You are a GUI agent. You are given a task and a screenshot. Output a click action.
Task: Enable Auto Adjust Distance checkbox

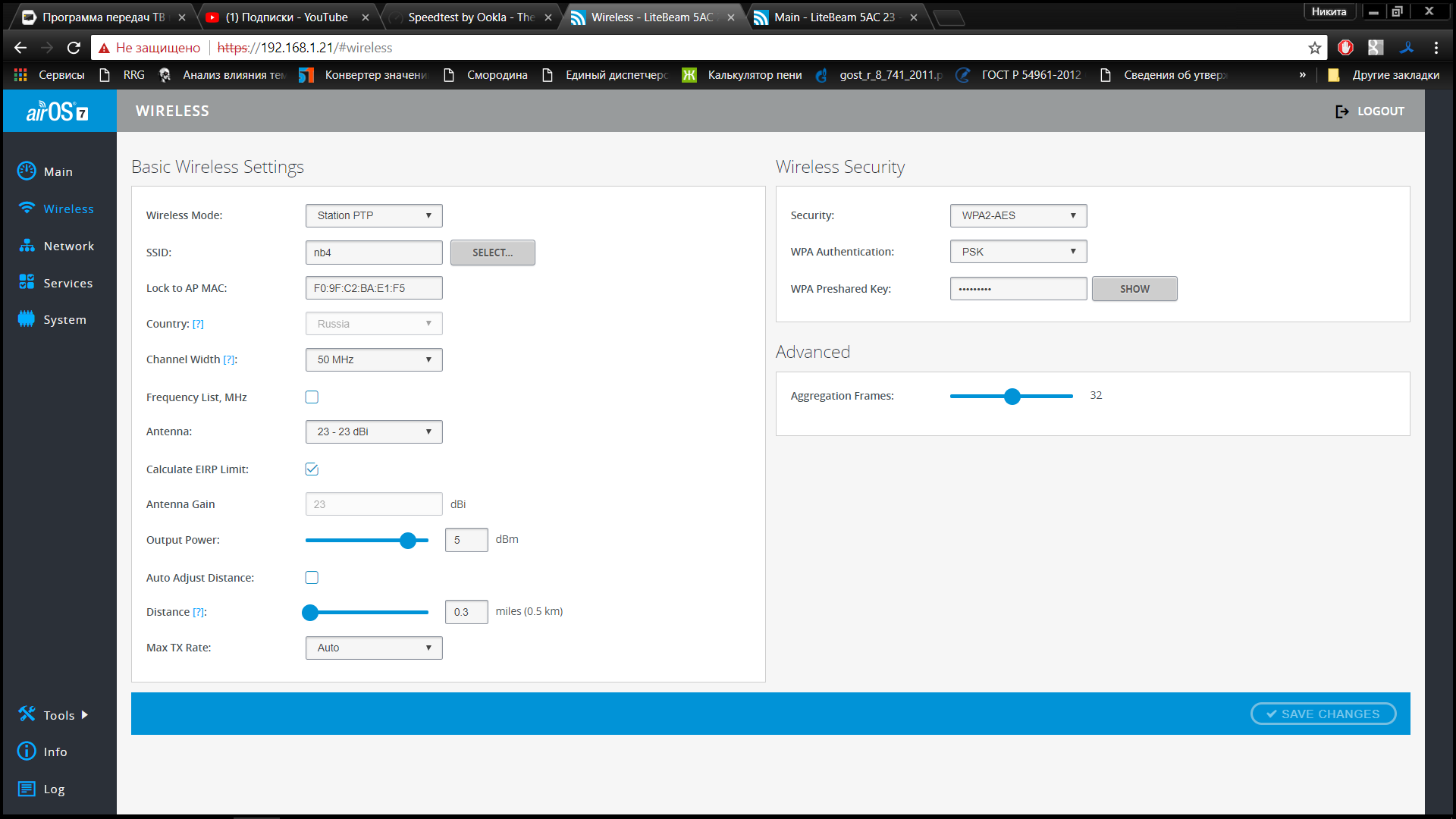coord(312,577)
